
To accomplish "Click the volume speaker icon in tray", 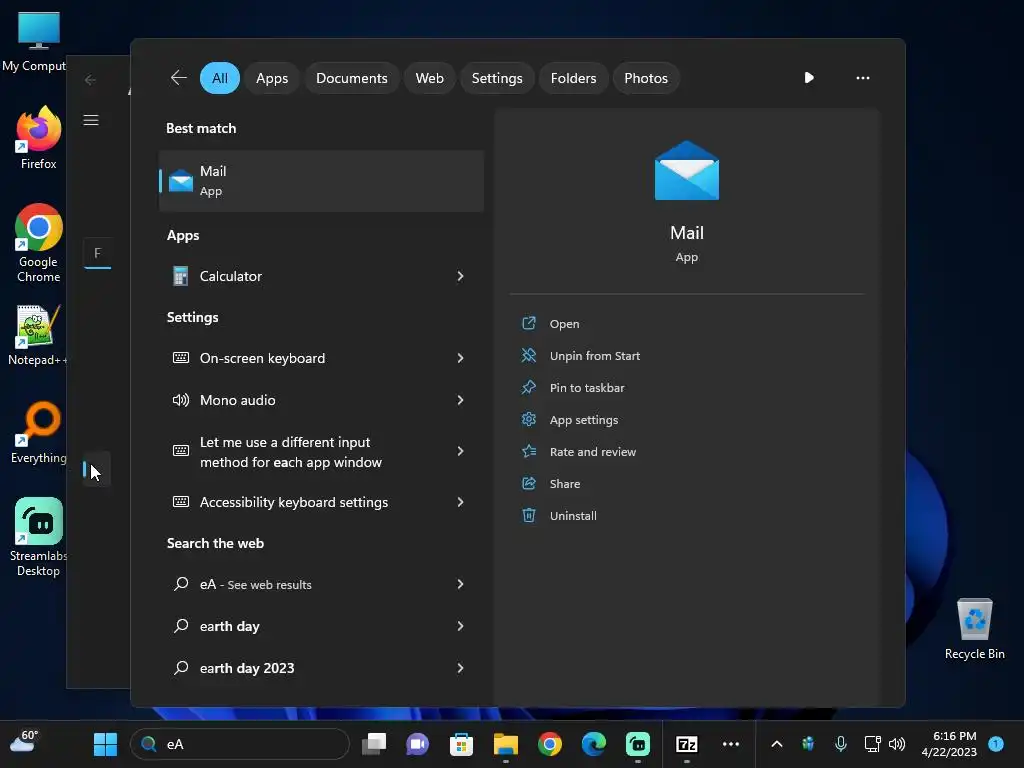I will (x=897, y=744).
